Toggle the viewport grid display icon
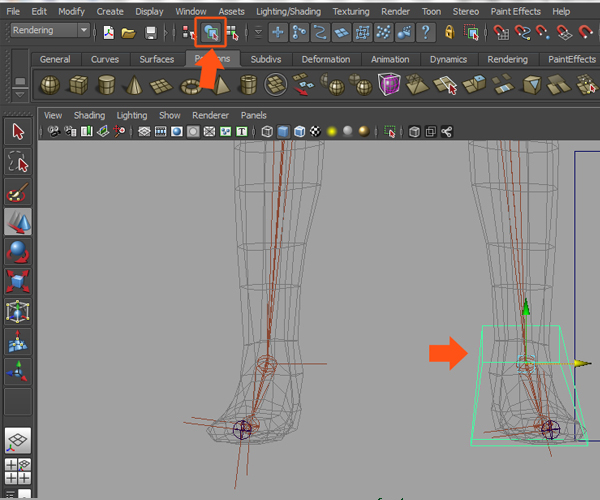 (x=144, y=132)
